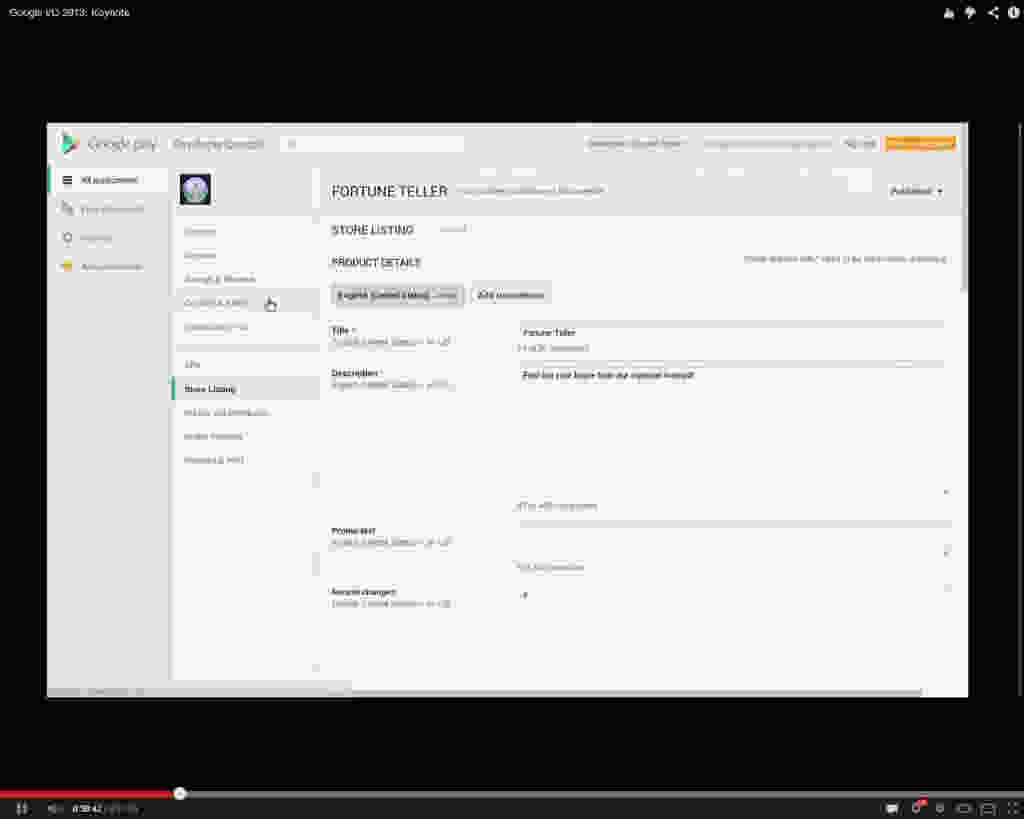Viewport: 1024px width, 819px height.
Task: Click the Description text box in product details
Action: click(734, 430)
